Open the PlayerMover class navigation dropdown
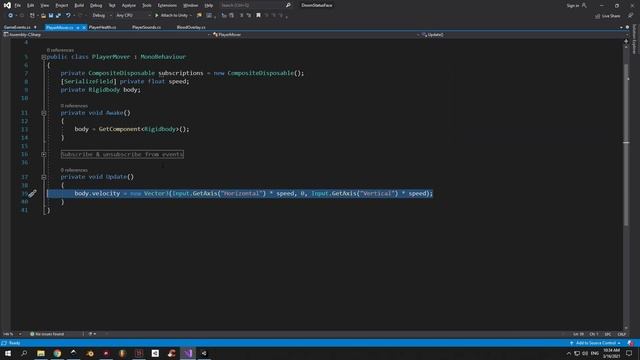 point(316,35)
